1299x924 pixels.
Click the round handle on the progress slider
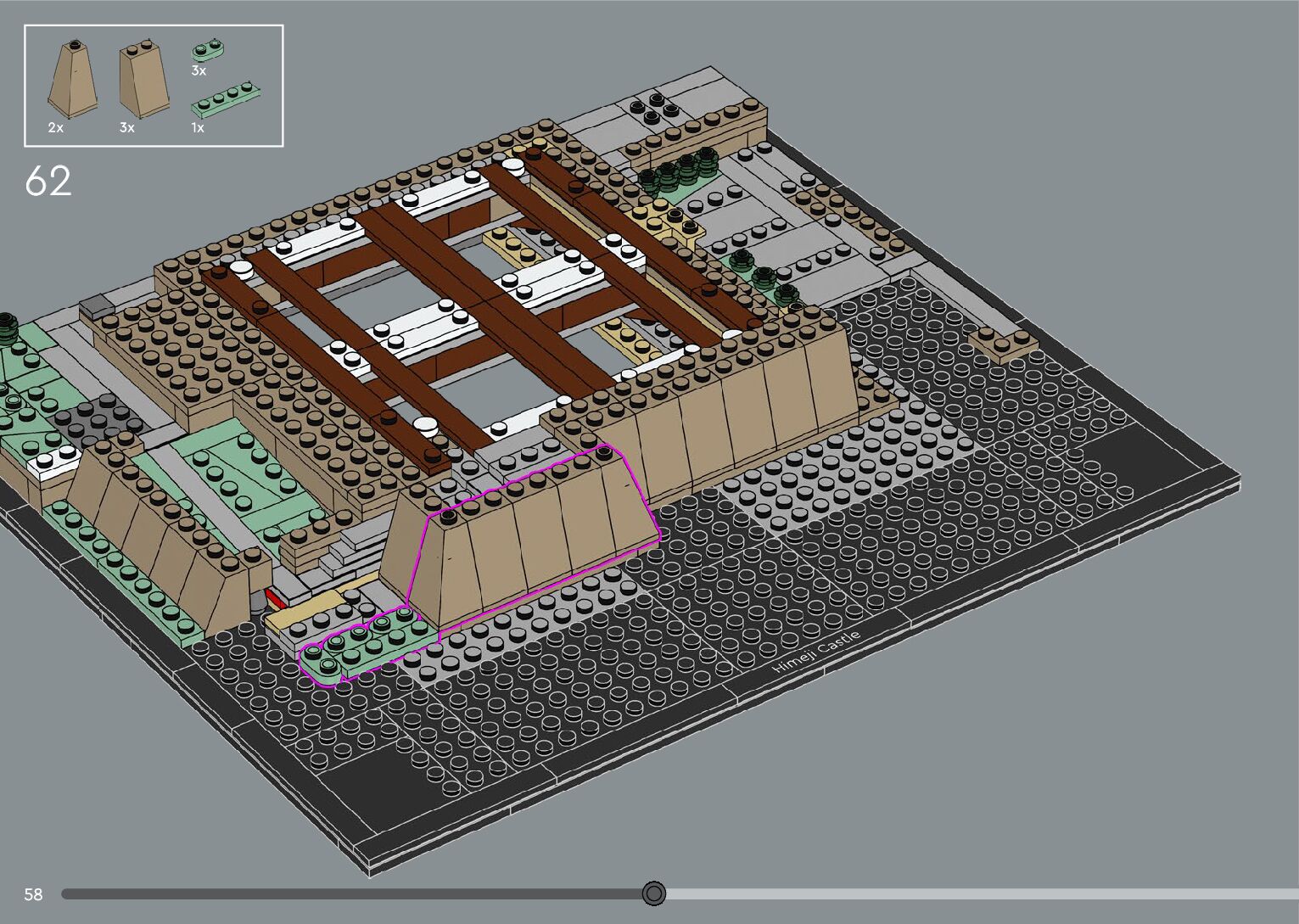click(653, 893)
